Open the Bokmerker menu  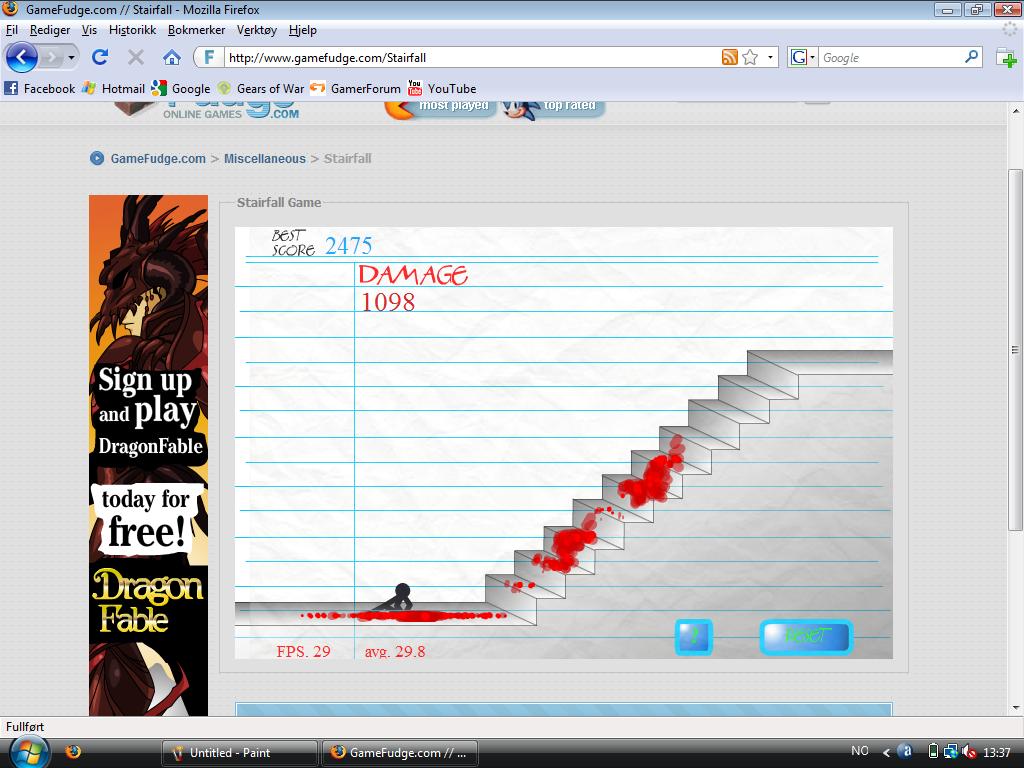[197, 30]
